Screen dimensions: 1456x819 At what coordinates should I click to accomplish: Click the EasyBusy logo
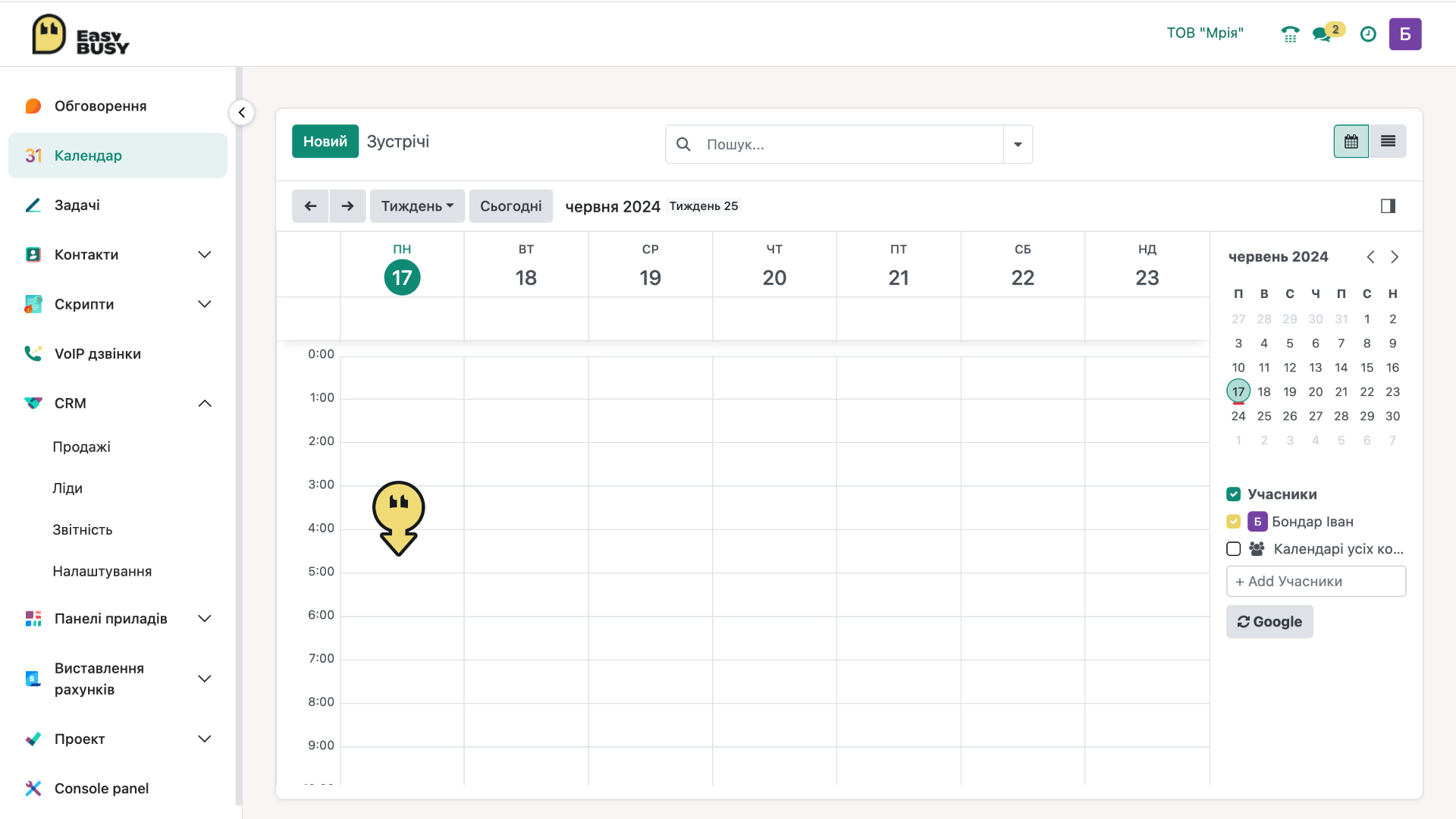click(80, 34)
